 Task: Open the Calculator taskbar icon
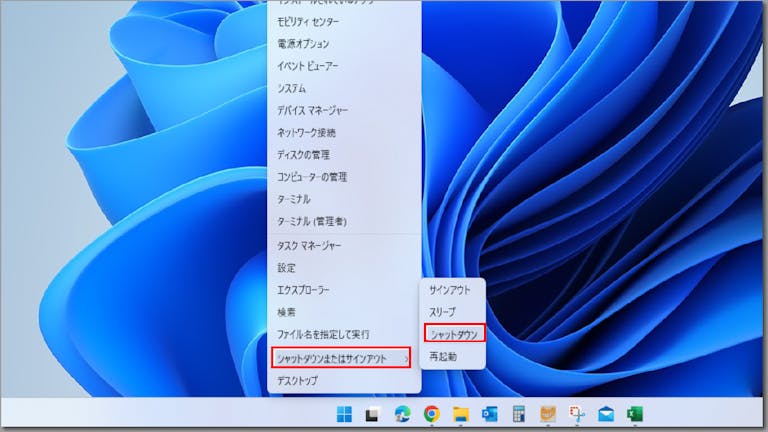click(519, 414)
